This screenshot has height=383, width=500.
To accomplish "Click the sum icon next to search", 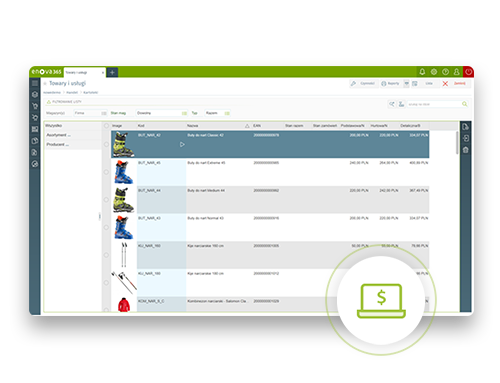I will coord(401,104).
